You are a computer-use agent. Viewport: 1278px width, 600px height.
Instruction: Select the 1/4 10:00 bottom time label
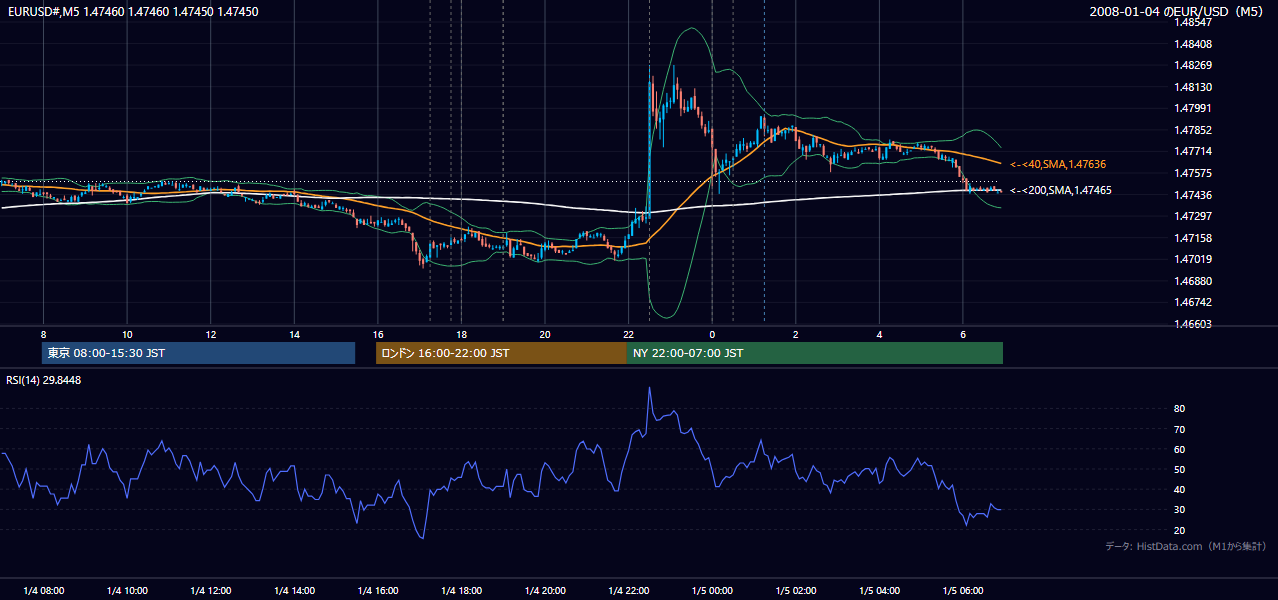pos(127,590)
